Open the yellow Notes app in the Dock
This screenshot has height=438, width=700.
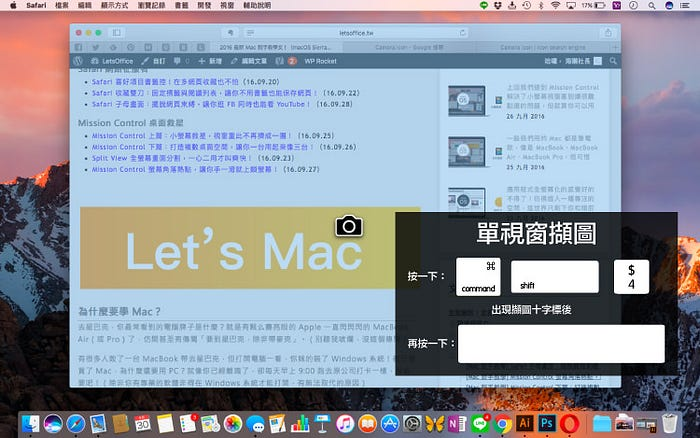click(165, 423)
